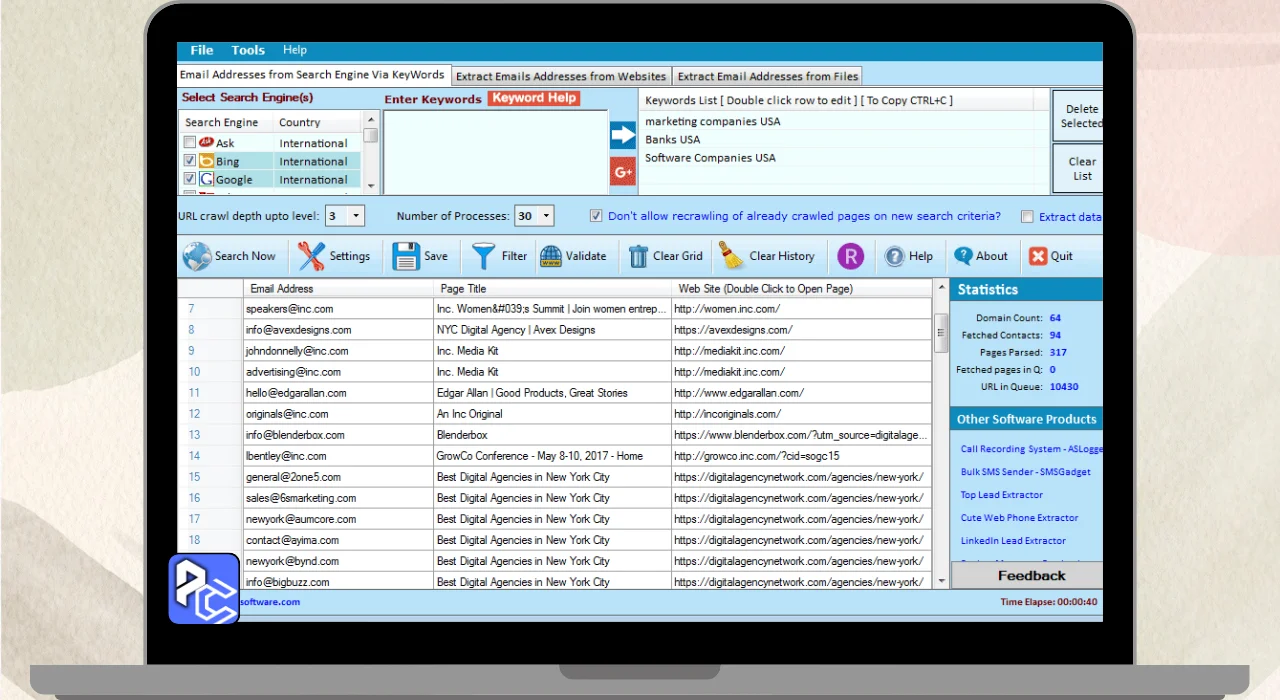Open the Number of Processes dropdown
This screenshot has width=1280, height=700.
click(x=546, y=216)
